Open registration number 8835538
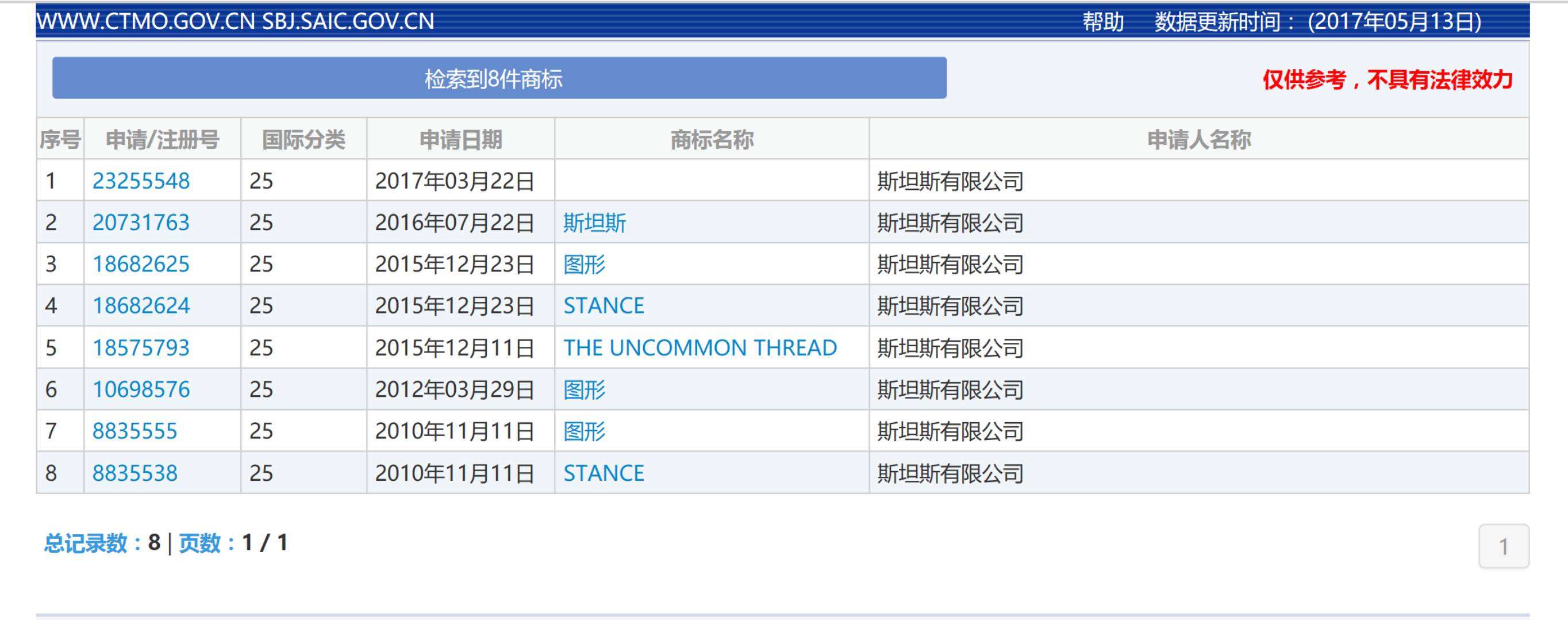Image resolution: width=1568 pixels, height=620 pixels. point(134,473)
